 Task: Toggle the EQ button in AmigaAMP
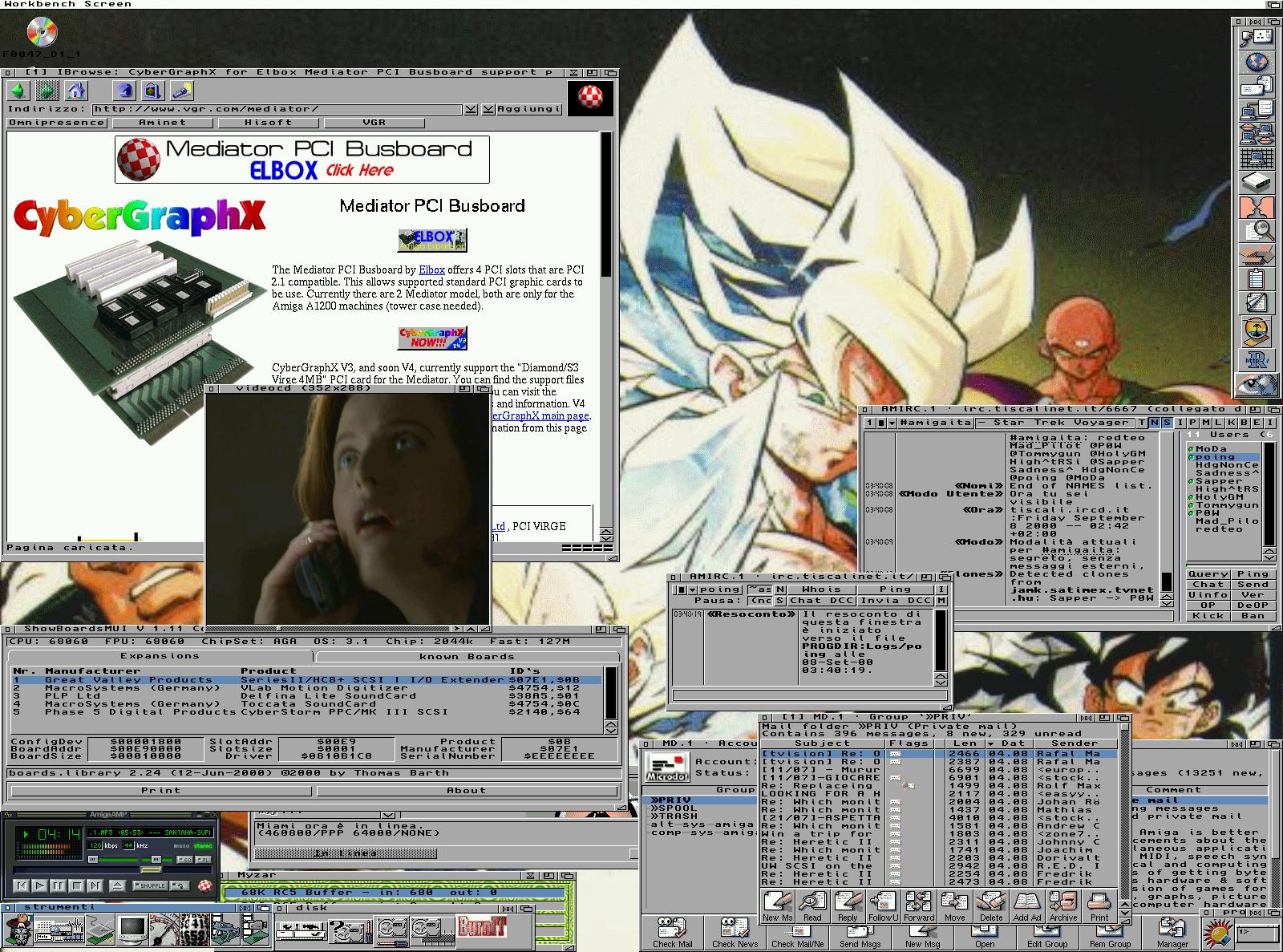[x=184, y=860]
